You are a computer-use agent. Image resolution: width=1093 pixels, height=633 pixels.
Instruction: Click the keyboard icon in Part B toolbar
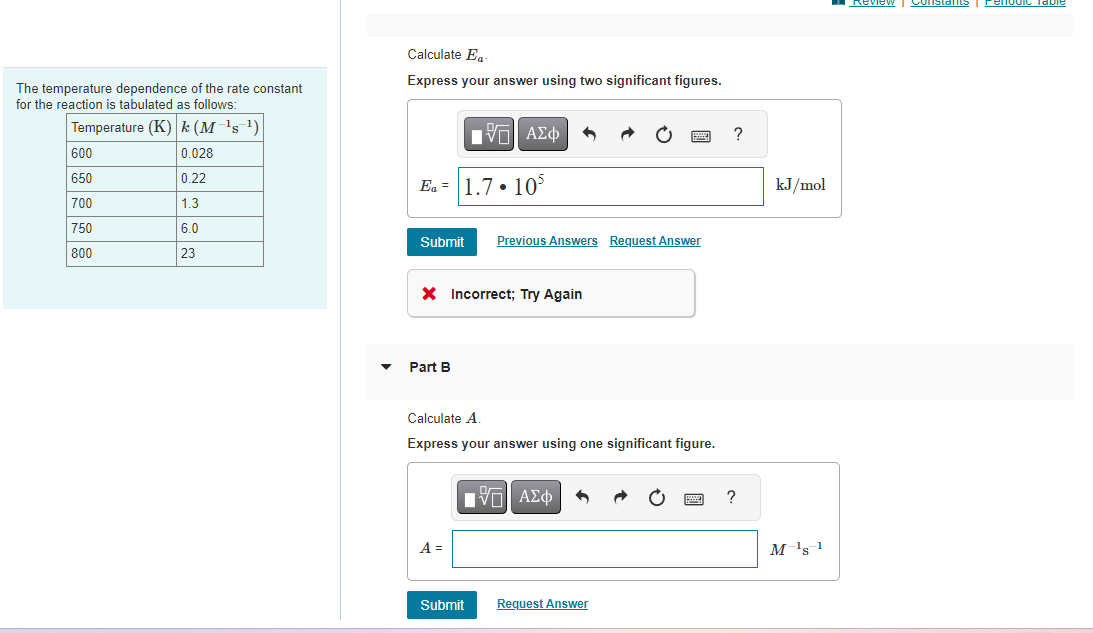pos(694,497)
